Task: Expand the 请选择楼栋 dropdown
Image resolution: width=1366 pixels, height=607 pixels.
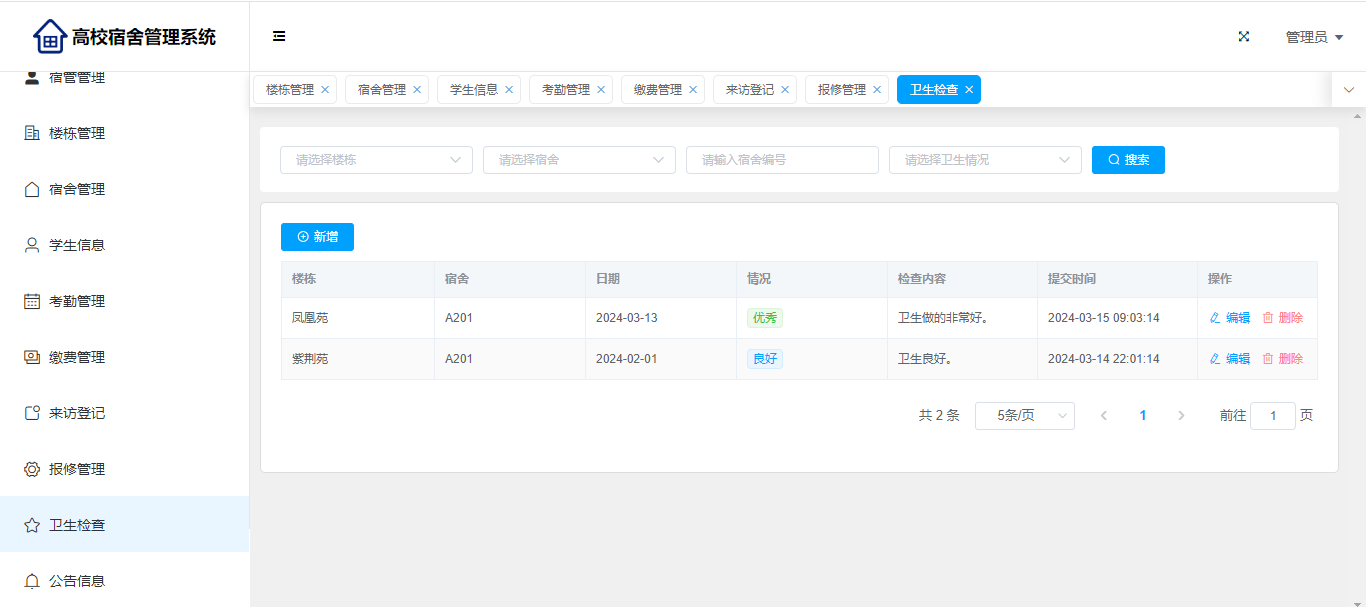Action: pyautogui.click(x=376, y=160)
